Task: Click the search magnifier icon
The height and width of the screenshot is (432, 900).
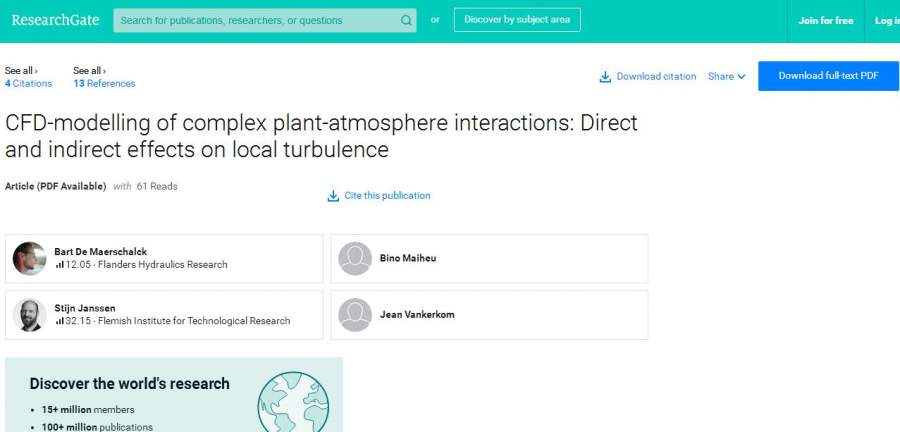Action: (406, 20)
